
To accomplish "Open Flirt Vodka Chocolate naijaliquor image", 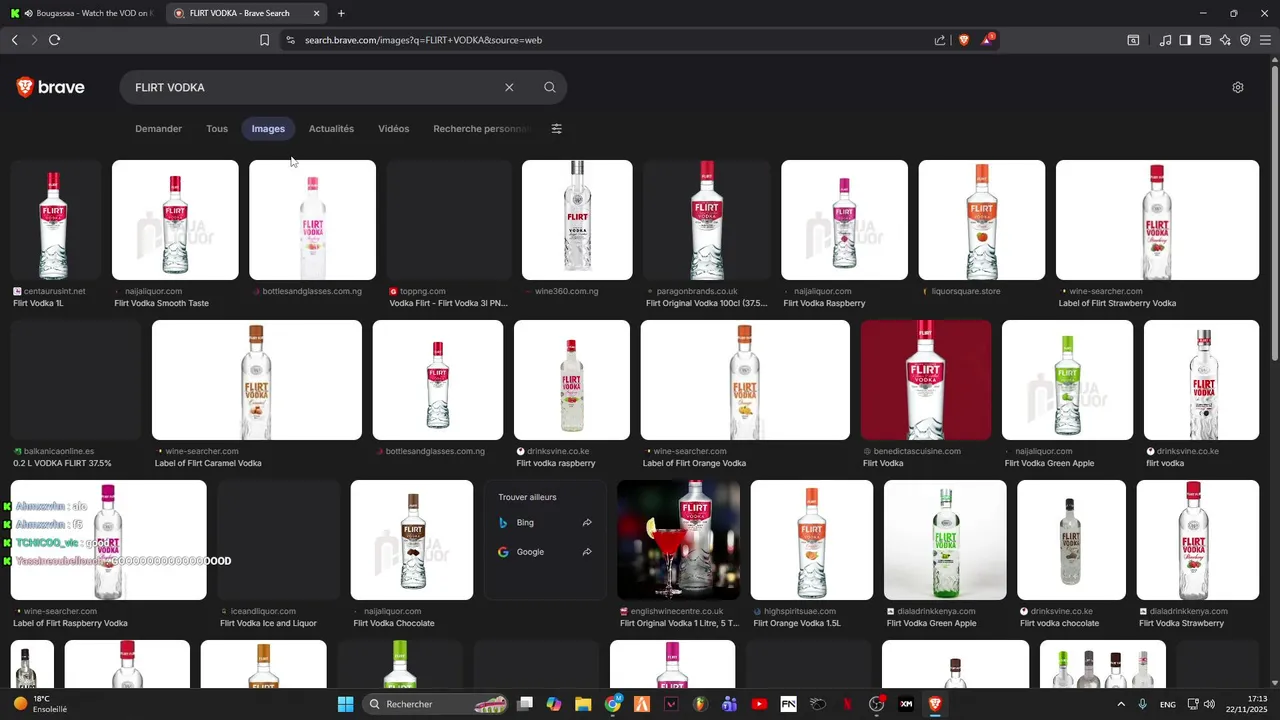I will click(412, 540).
